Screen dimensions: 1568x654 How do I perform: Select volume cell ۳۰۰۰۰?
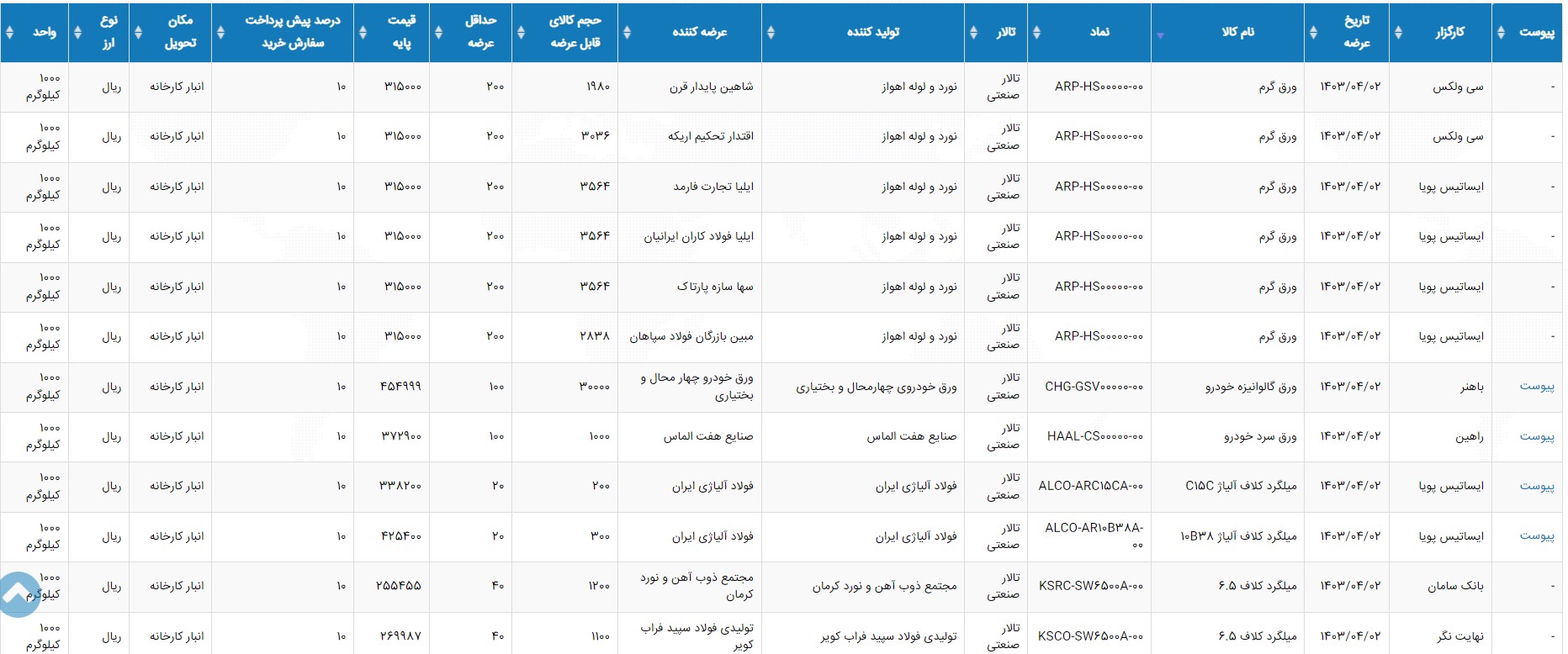[594, 387]
